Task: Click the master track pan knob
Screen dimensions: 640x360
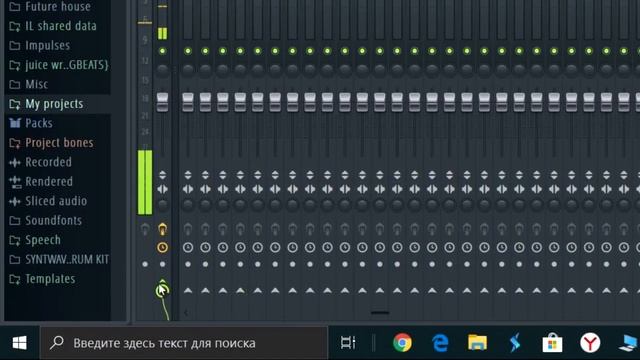Action: [x=162, y=69]
